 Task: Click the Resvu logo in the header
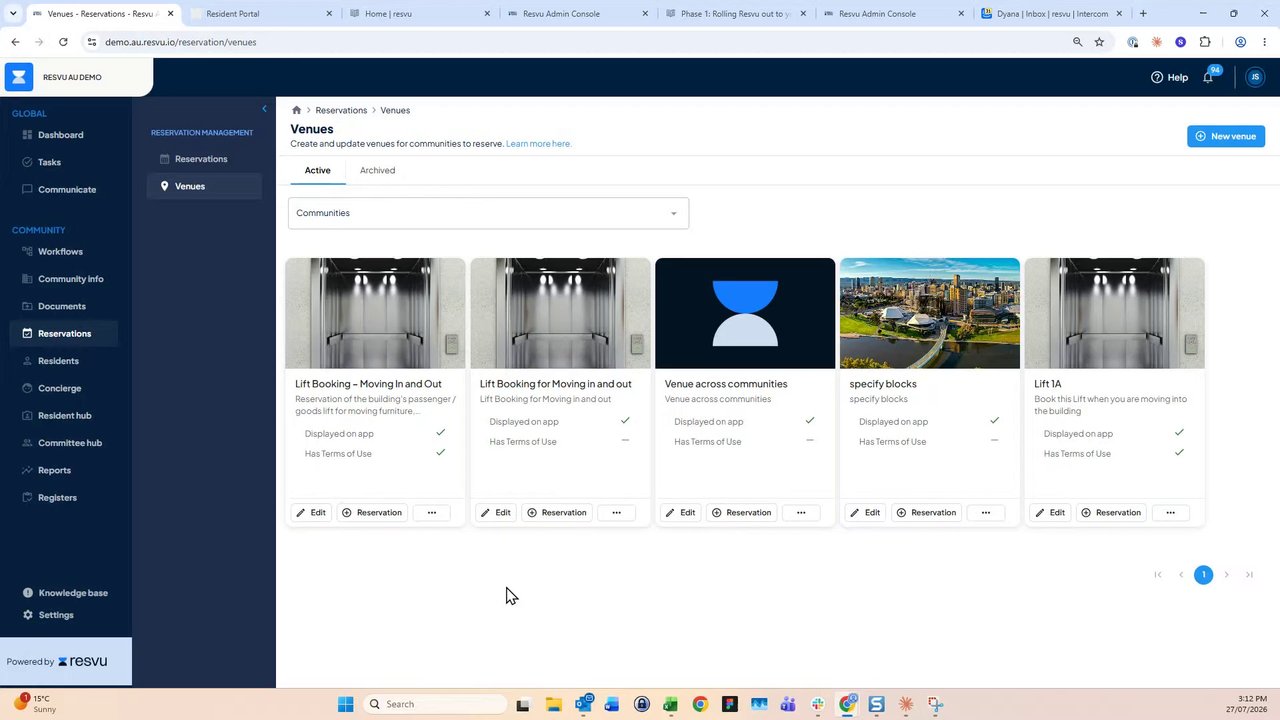[x=19, y=77]
